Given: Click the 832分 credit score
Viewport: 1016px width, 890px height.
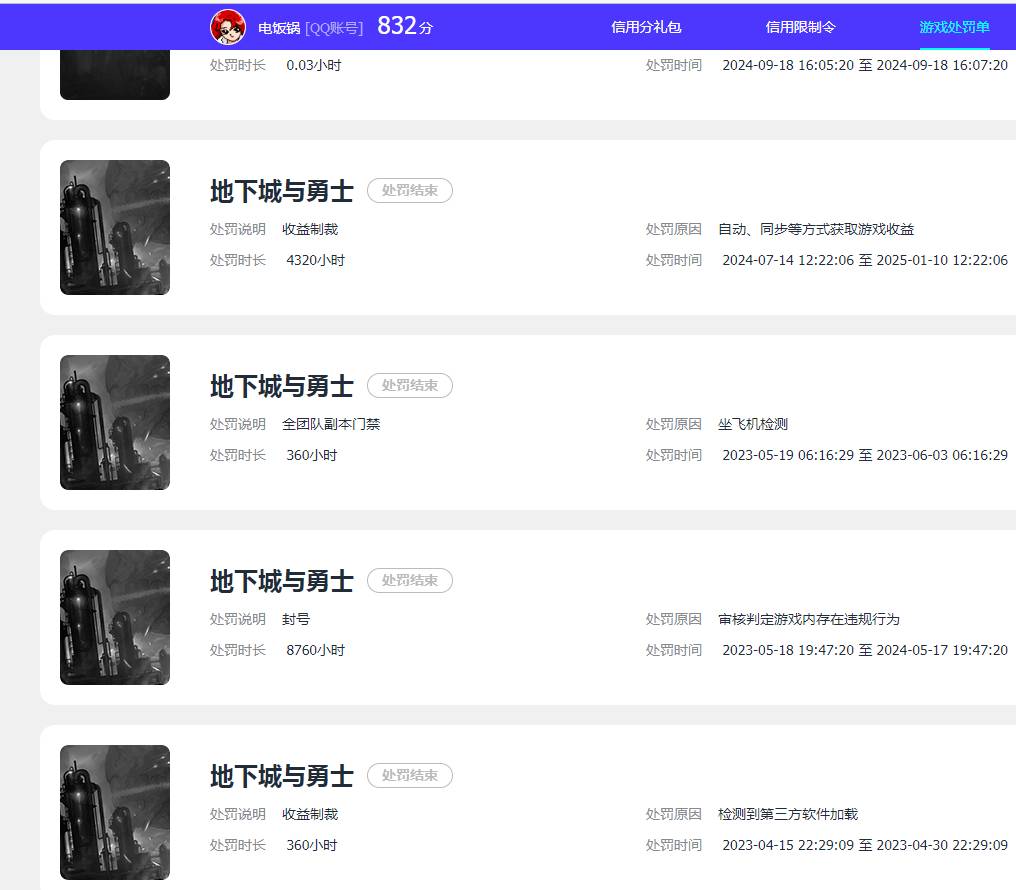Looking at the screenshot, I should (399, 25).
